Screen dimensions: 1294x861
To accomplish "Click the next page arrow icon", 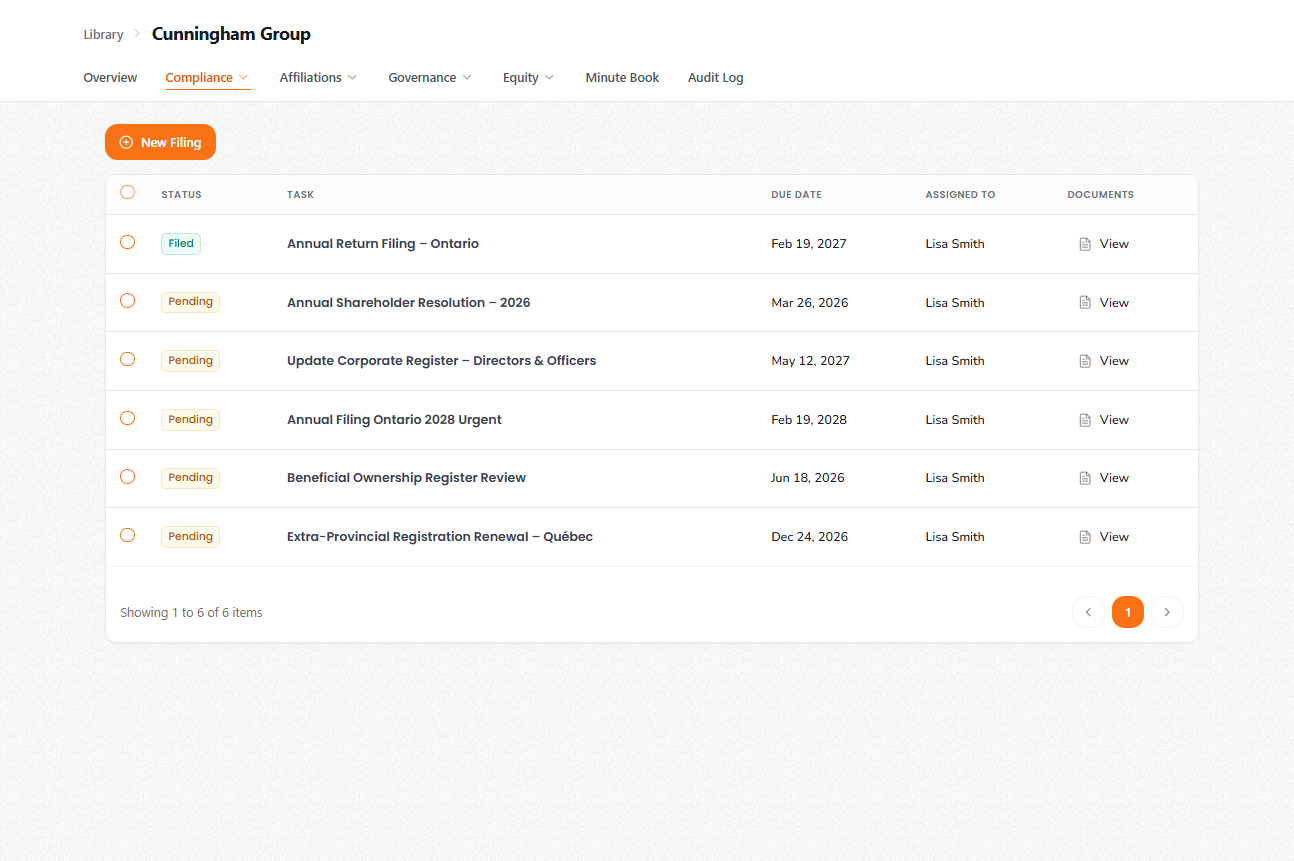I will pos(1167,611).
